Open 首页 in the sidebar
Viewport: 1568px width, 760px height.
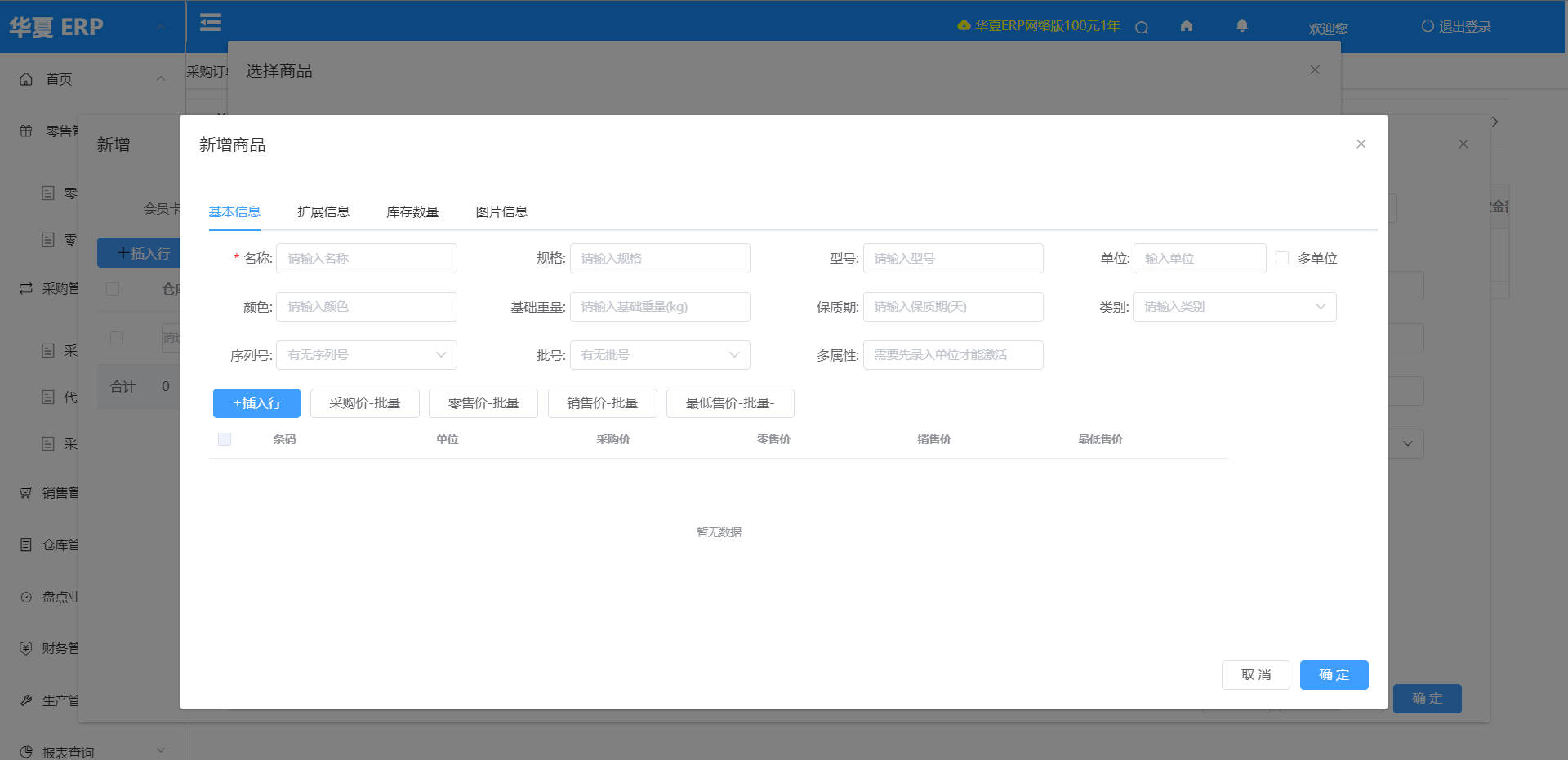[59, 79]
